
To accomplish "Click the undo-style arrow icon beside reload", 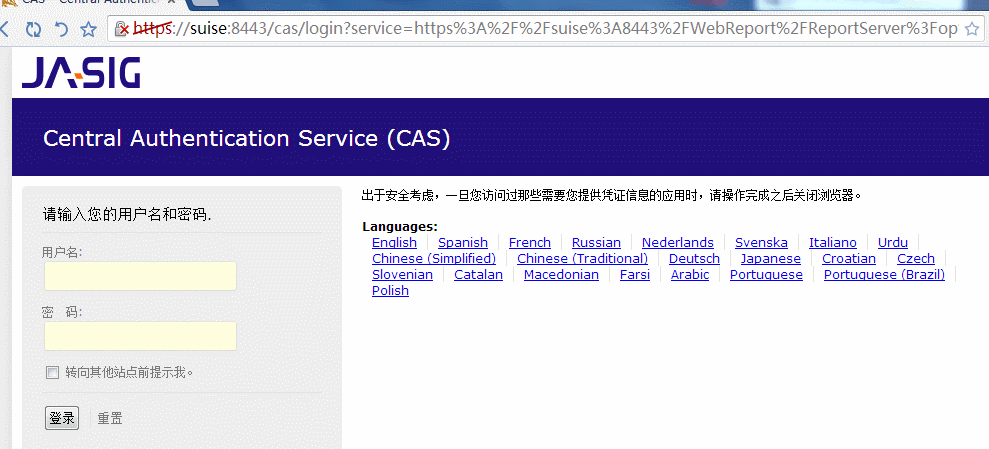I will [61, 29].
